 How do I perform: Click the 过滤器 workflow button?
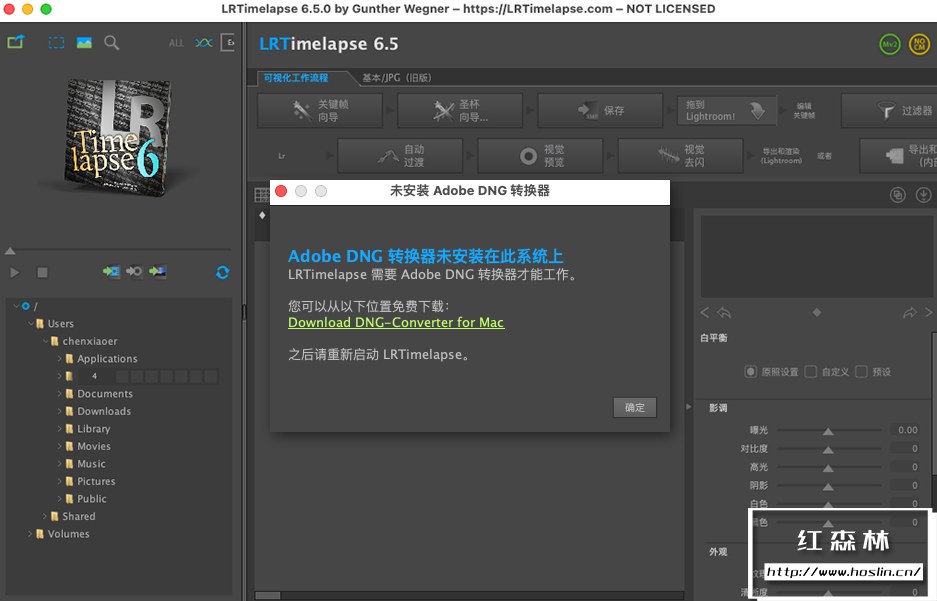pyautogui.click(x=889, y=111)
